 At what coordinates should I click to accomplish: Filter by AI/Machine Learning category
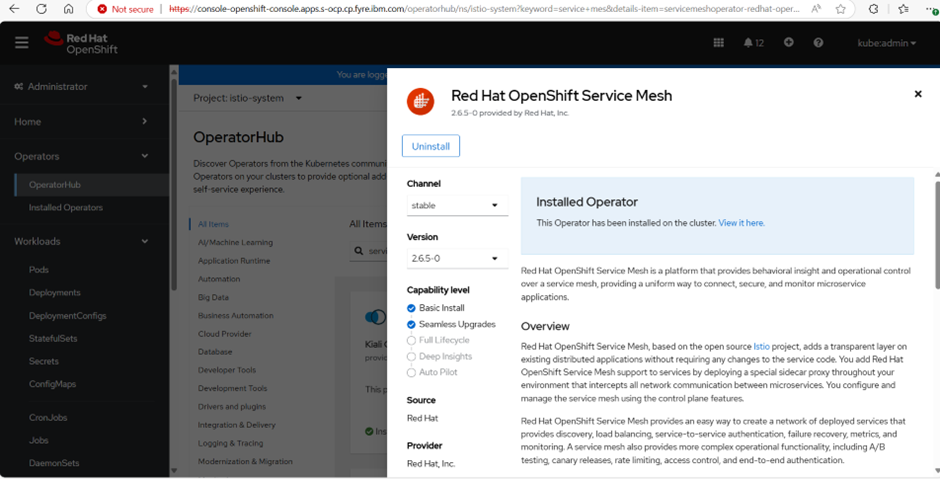(x=235, y=242)
